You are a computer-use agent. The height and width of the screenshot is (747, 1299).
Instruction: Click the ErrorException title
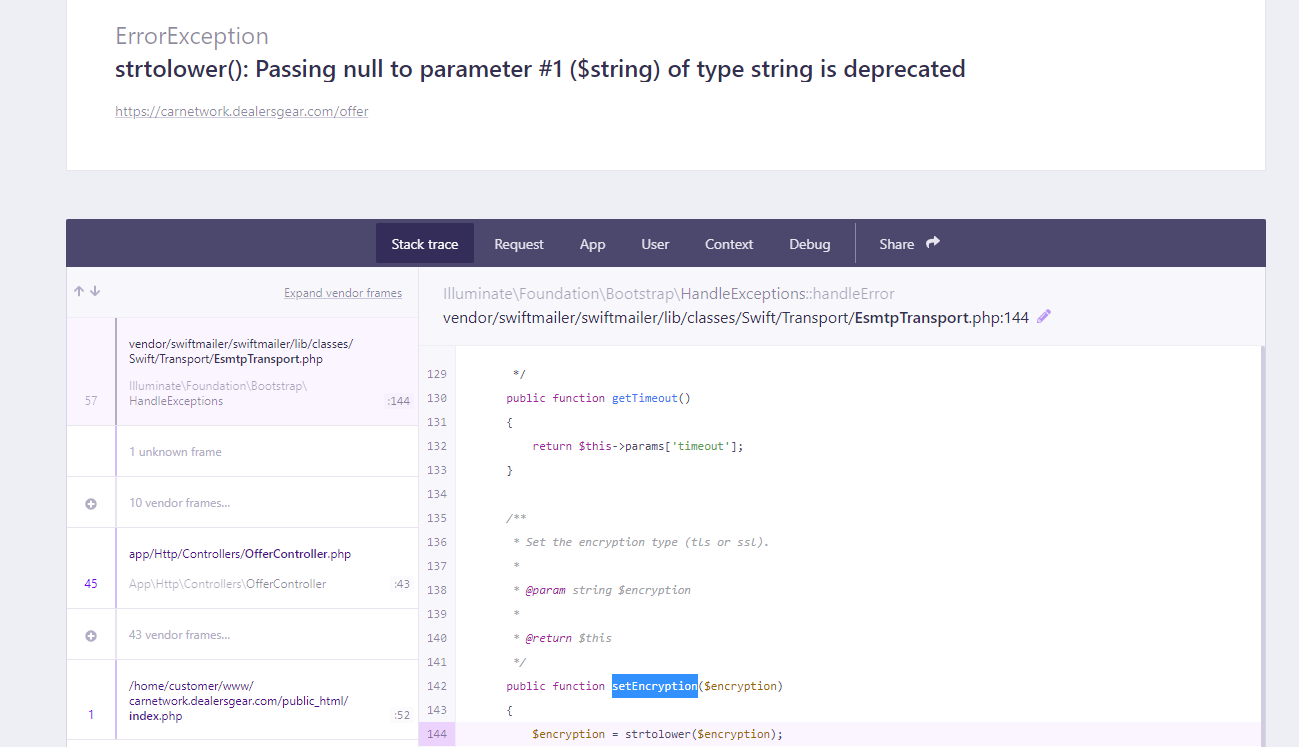coord(192,36)
